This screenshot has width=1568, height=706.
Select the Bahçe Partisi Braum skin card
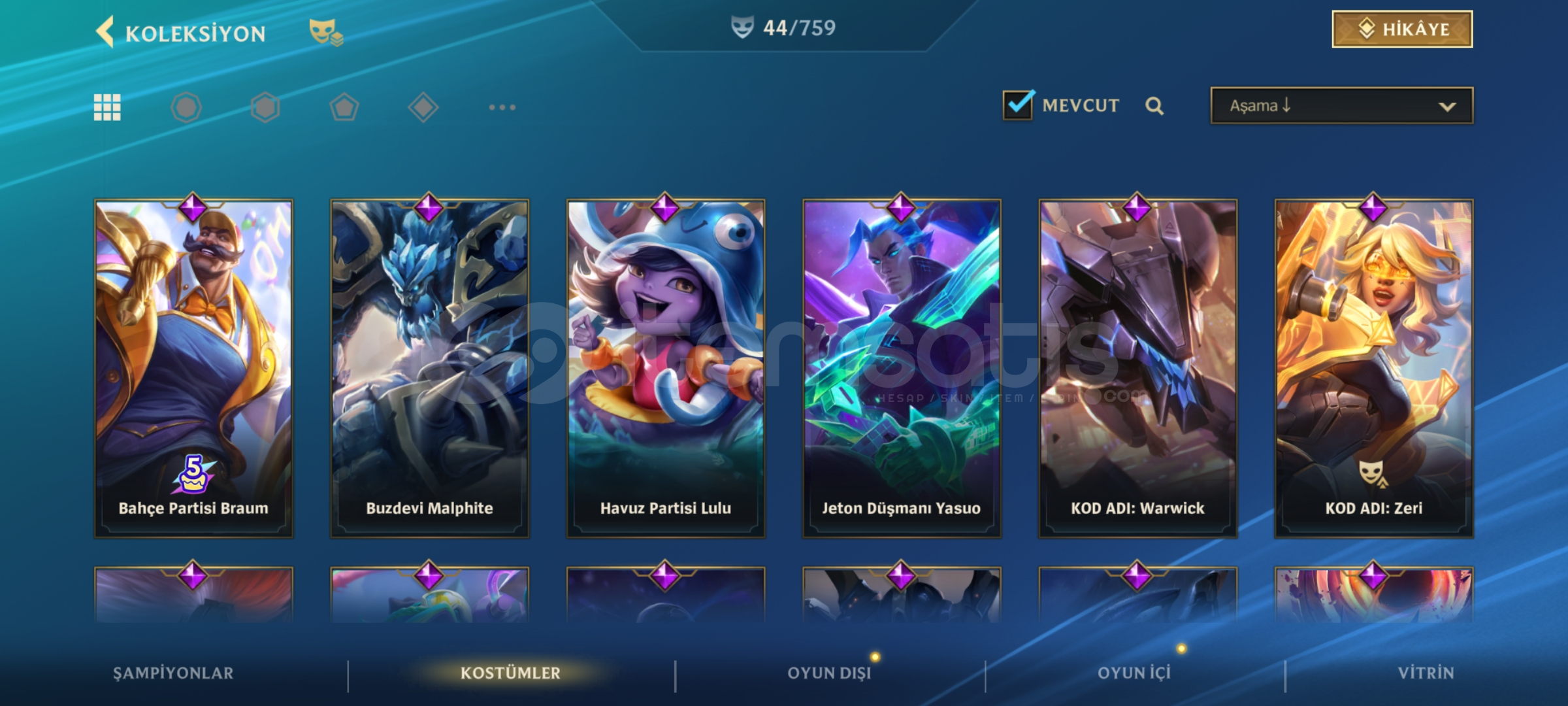(x=193, y=368)
